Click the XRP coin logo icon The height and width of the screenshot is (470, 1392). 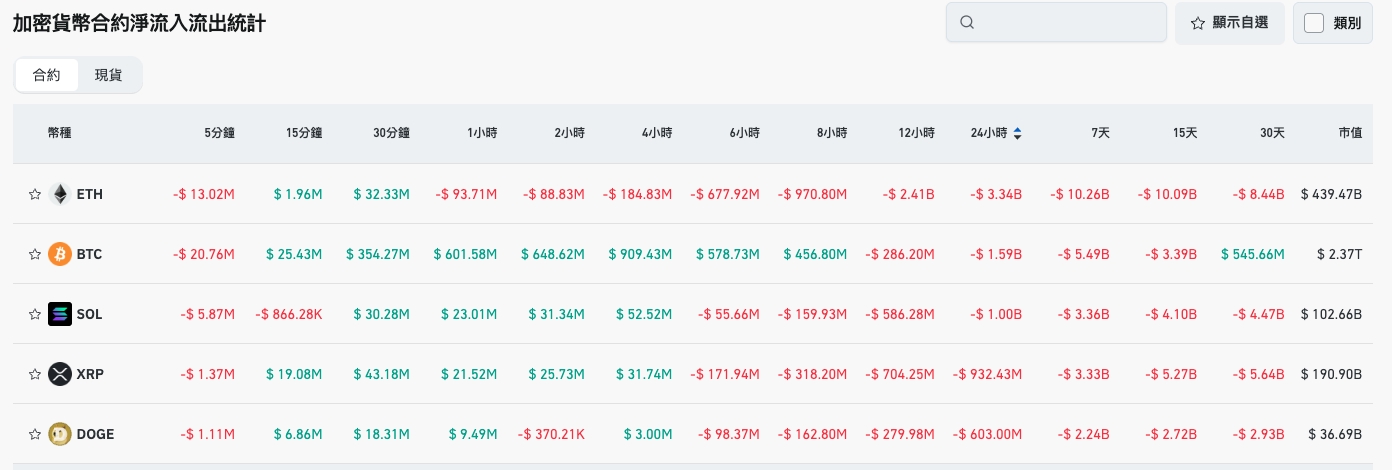[60, 374]
